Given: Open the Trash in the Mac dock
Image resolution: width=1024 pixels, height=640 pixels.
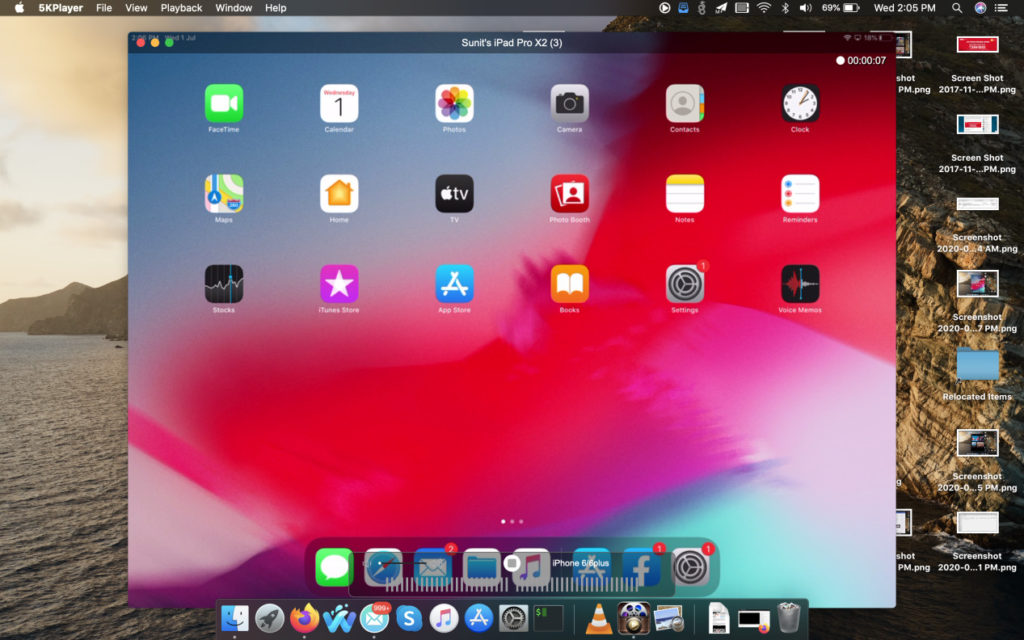Looking at the screenshot, I should [x=789, y=617].
